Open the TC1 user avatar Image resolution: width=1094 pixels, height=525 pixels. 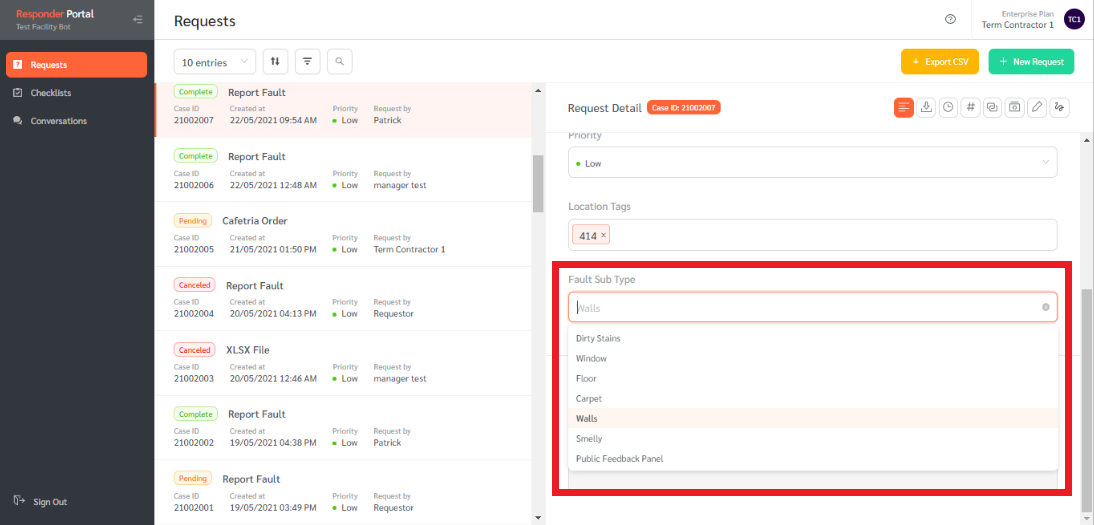coord(1074,20)
